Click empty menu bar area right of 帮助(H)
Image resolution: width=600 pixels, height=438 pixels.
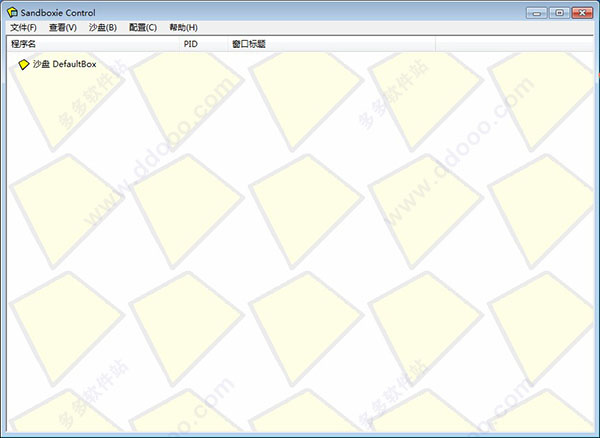[x=400, y=28]
